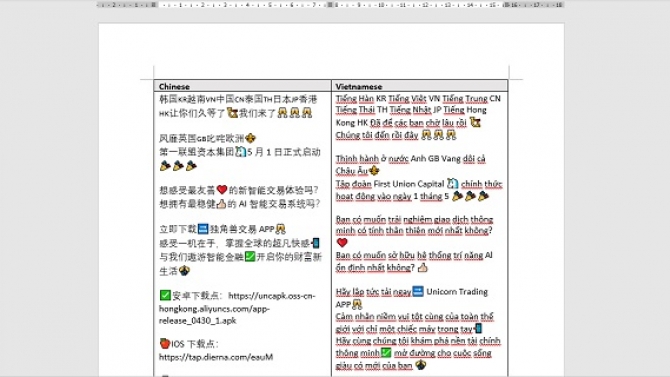The image size is (670, 377).
Task: Click blue icon before 'Unicorn Trading'
Action: (418, 292)
